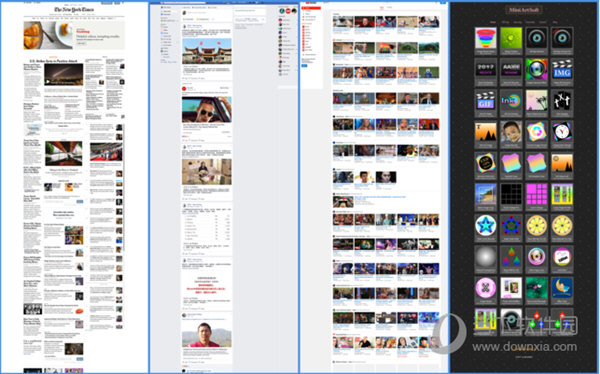
Task: Open the blue star with red dots icon
Action: coord(511,225)
